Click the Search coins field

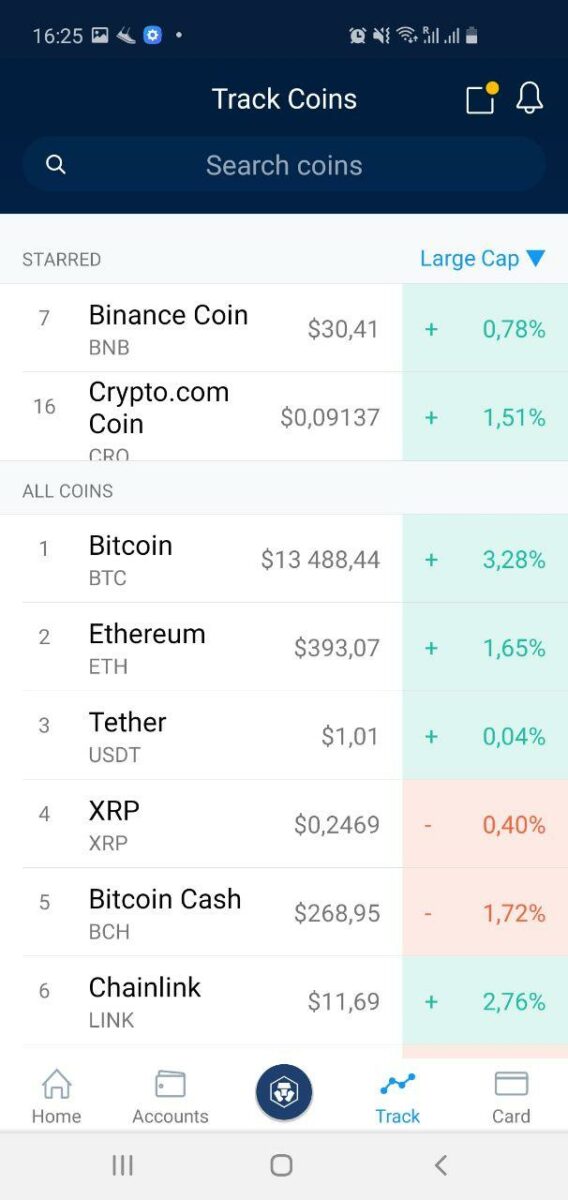point(284,164)
